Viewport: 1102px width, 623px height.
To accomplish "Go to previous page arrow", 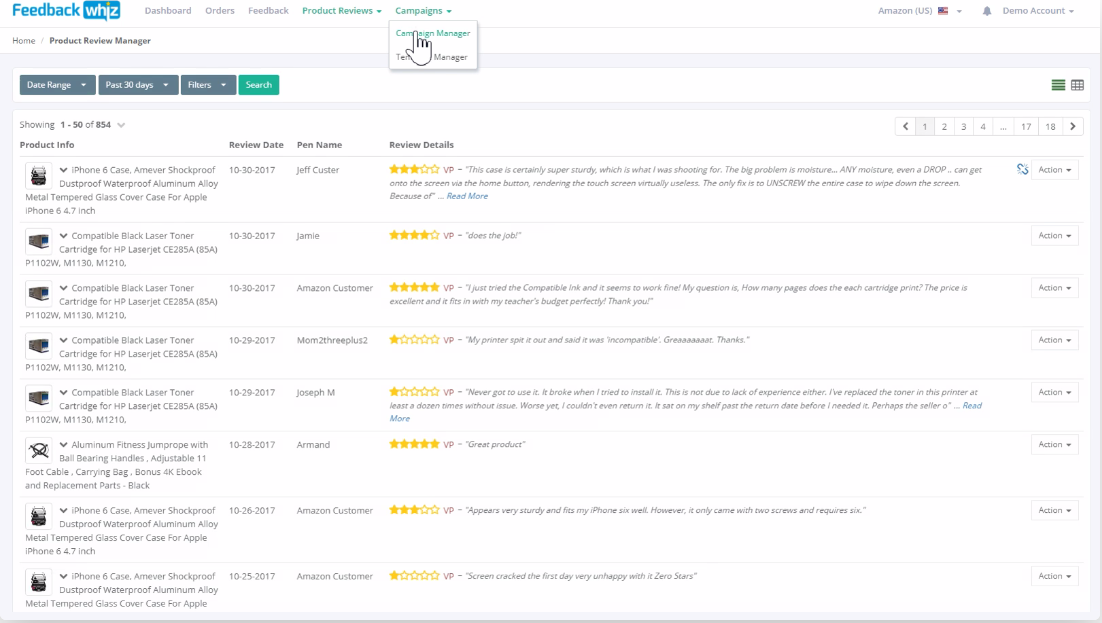I will point(905,127).
